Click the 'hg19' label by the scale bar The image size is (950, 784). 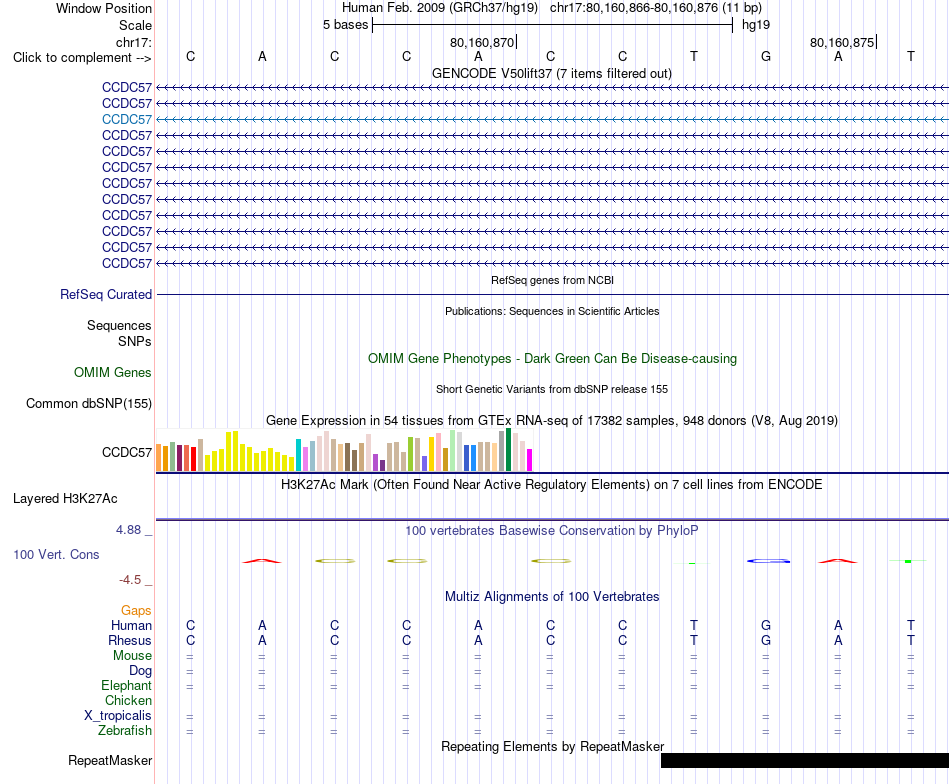point(756,25)
